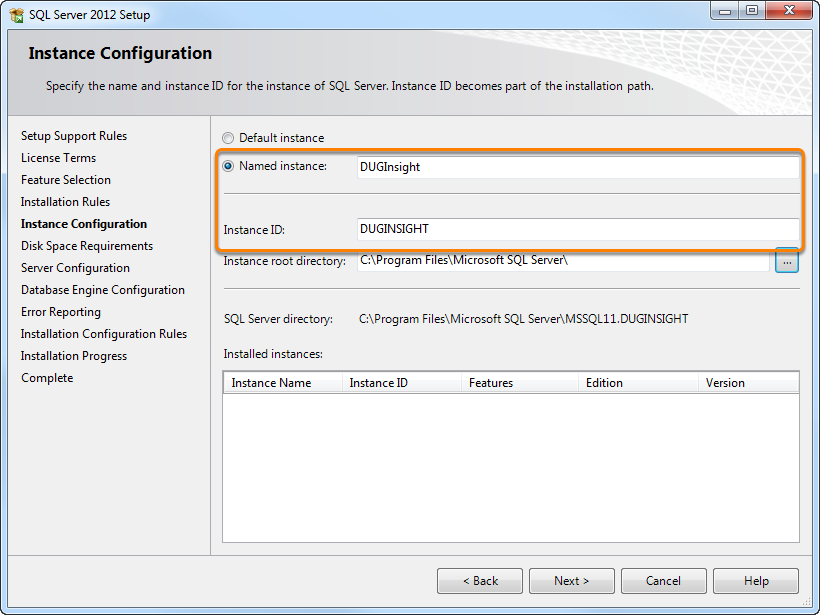Screen dimensions: 820x615
Task: Click the Named instance text field
Action: [x=578, y=167]
